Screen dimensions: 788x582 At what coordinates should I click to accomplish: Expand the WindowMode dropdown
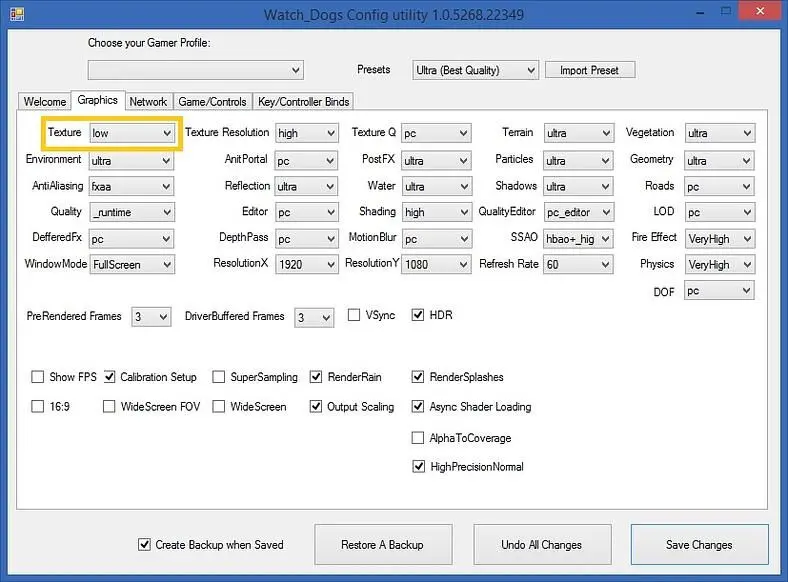pyautogui.click(x=132, y=264)
